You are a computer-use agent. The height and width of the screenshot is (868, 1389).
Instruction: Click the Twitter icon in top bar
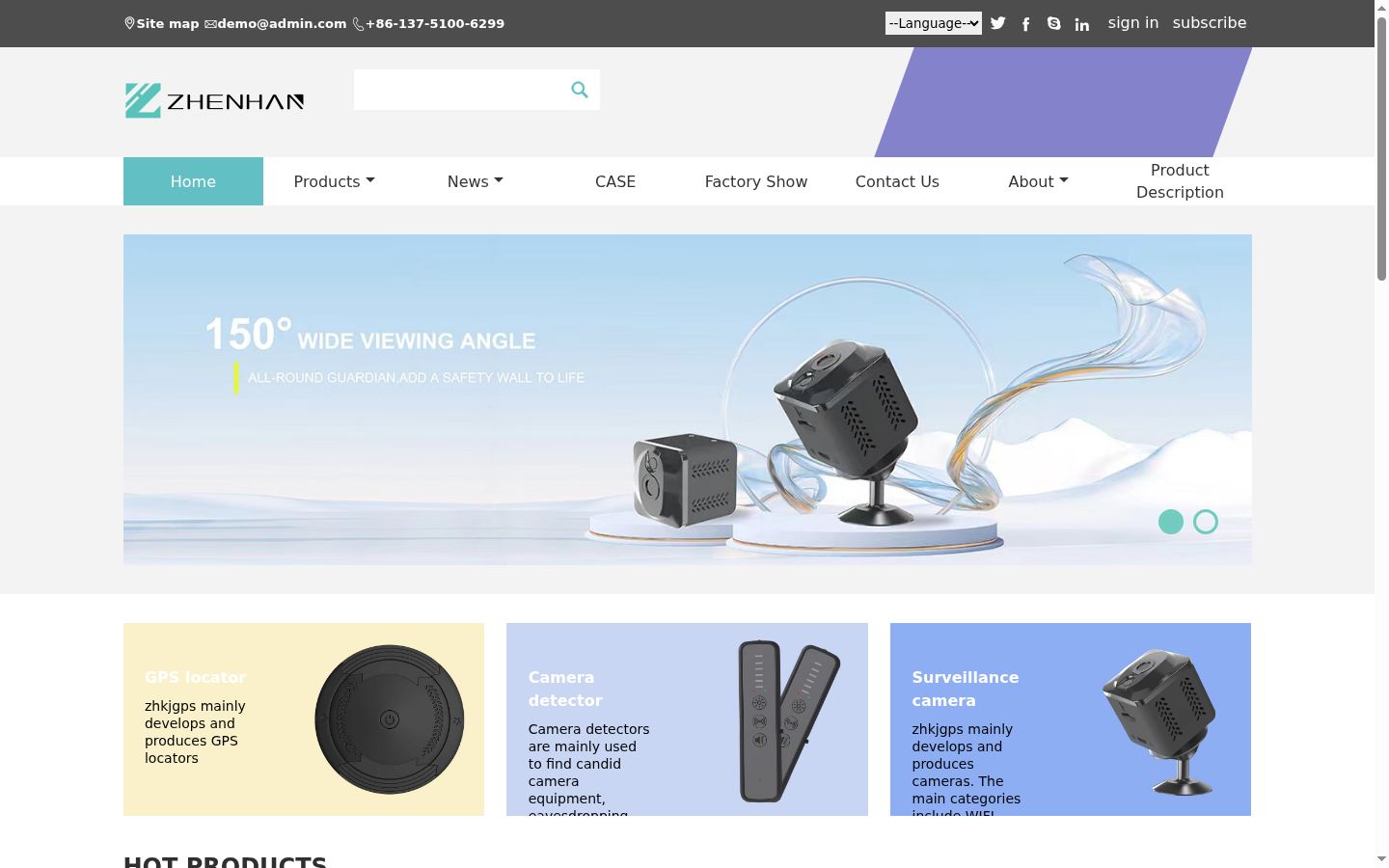[997, 23]
